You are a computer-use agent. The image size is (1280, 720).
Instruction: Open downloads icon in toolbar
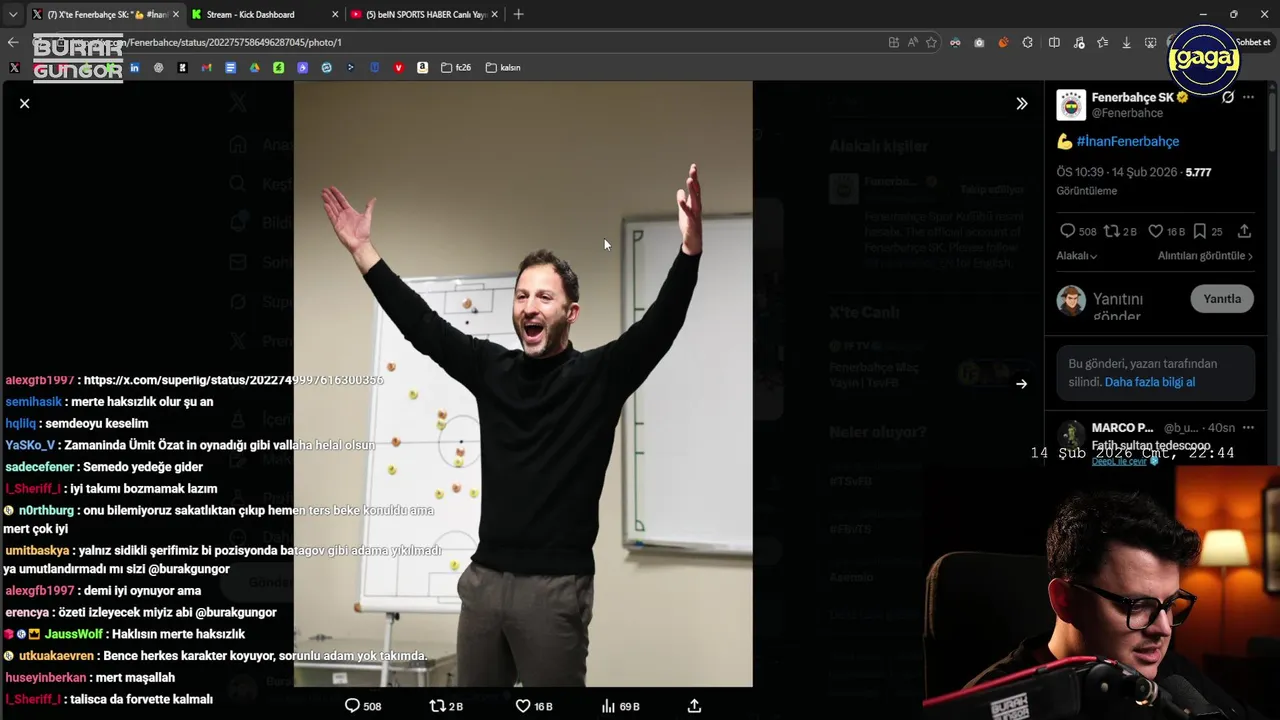(x=1126, y=42)
